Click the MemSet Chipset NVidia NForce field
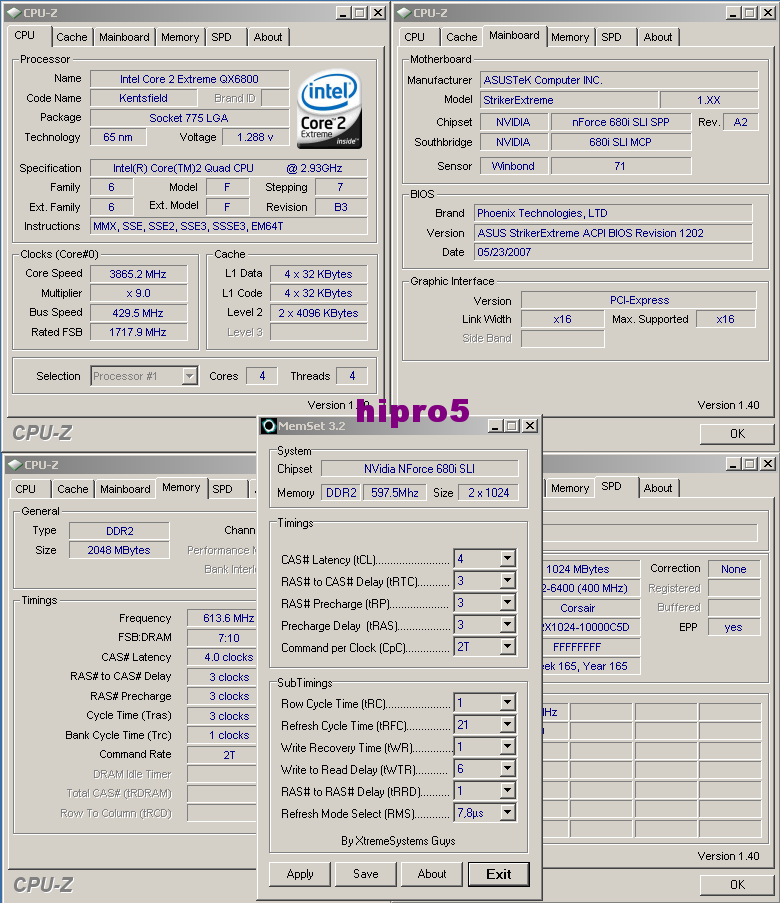The height and width of the screenshot is (903, 780). click(419, 469)
